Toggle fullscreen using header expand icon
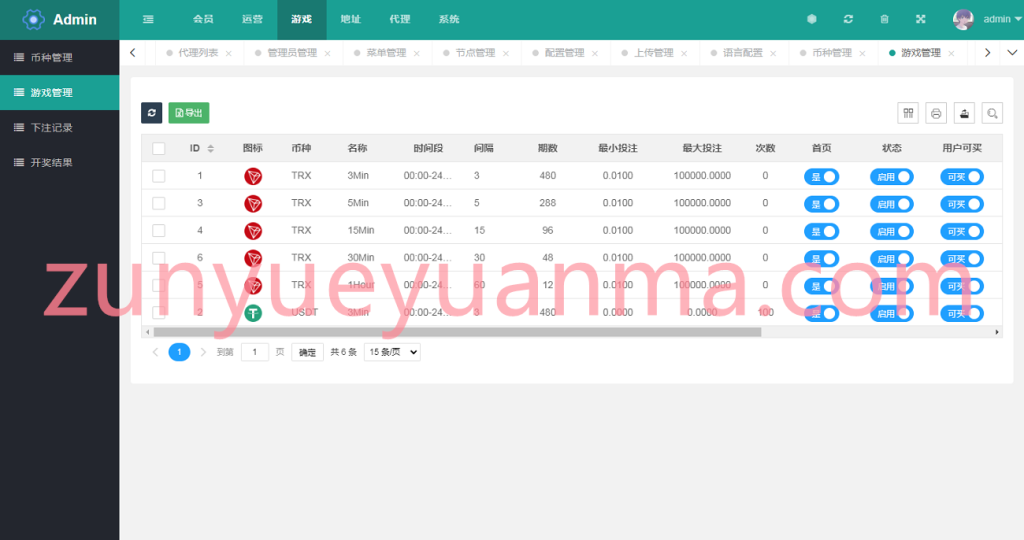Screen dimensions: 1024x540 921,19
